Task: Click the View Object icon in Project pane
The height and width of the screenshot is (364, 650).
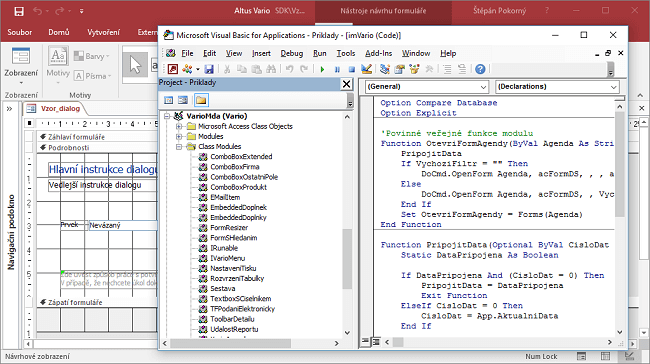Action: 183,100
